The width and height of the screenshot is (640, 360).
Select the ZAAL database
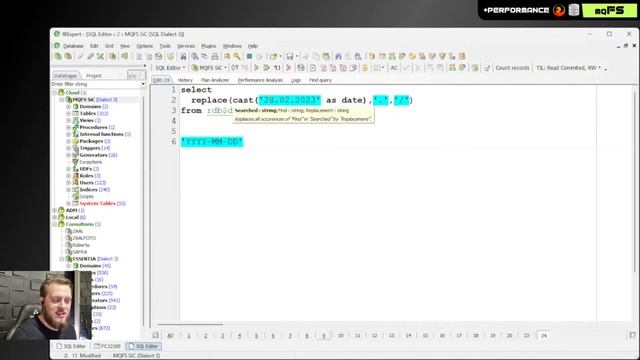coord(78,231)
